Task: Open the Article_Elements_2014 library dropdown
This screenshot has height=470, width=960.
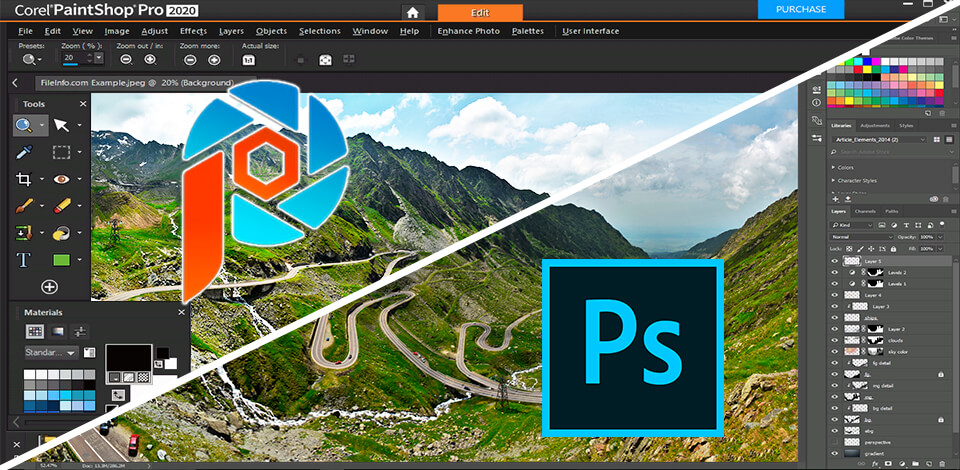Action: 880,140
